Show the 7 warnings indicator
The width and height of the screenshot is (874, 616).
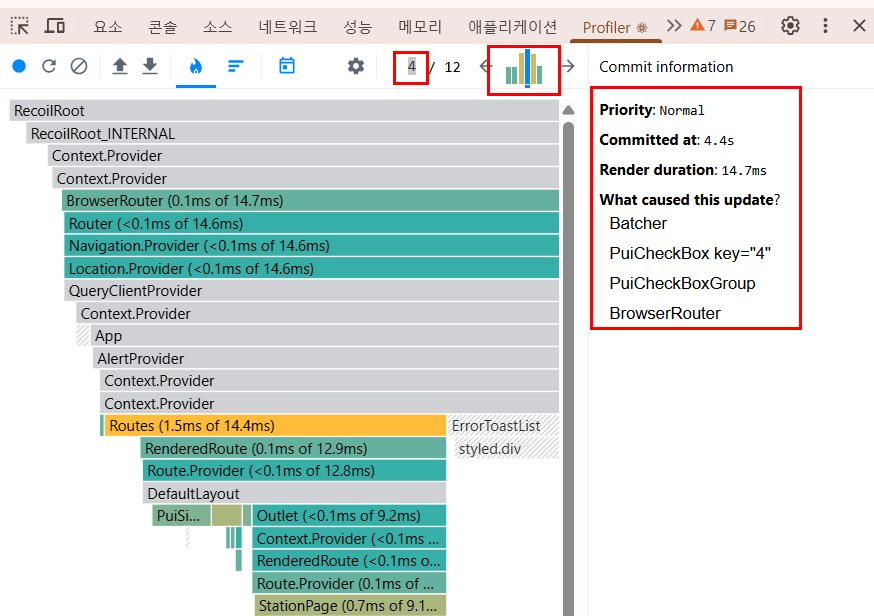click(703, 26)
